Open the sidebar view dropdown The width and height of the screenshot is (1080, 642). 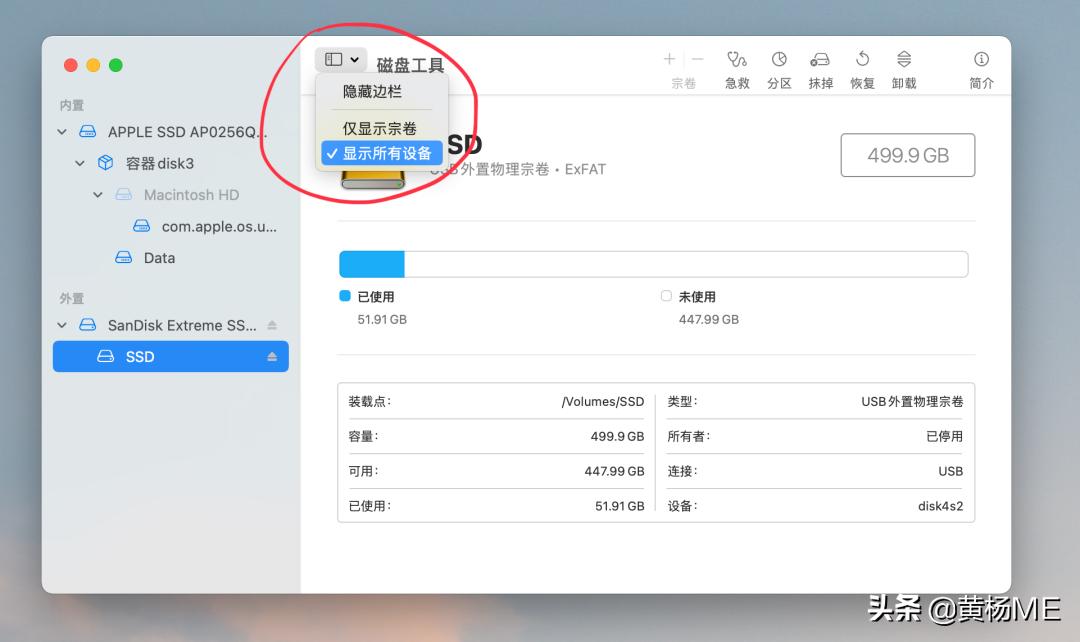pos(340,59)
